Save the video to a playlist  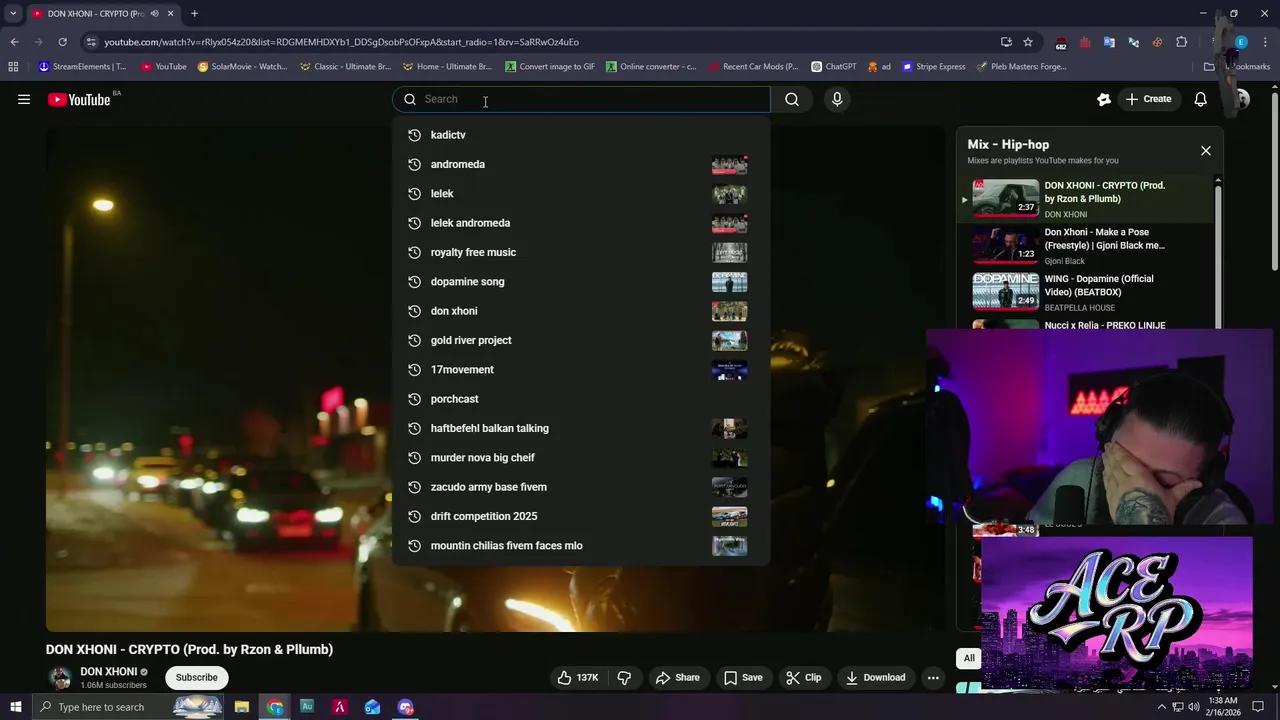coord(742,677)
